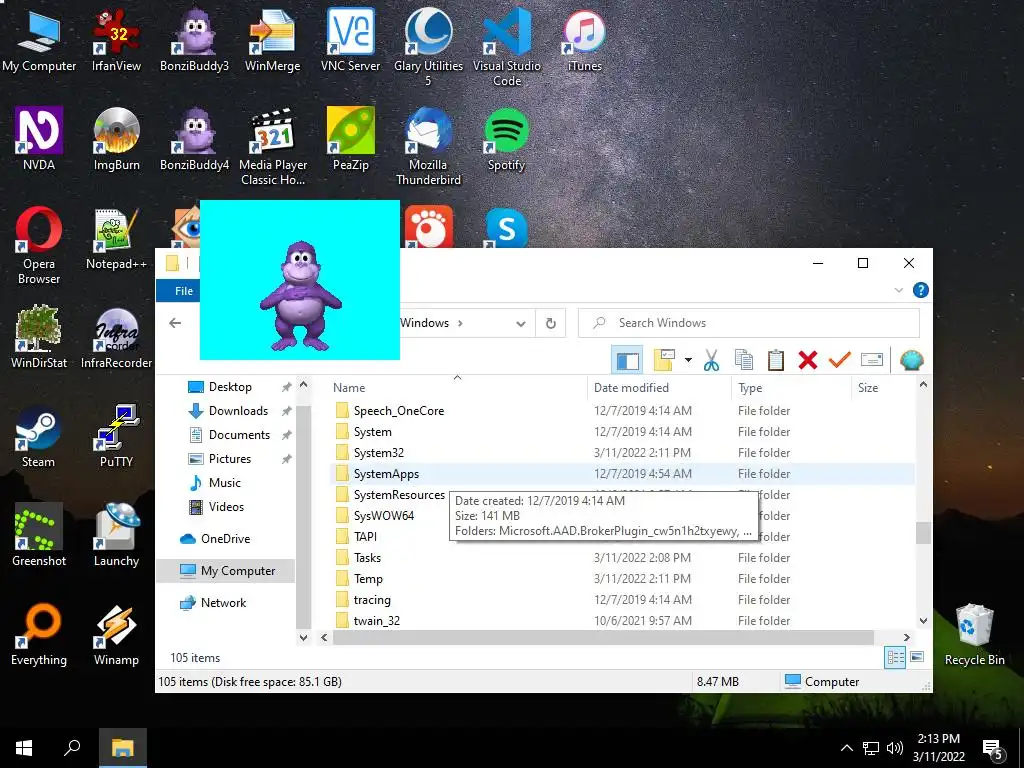This screenshot has height=768, width=1024.
Task: Open the new folder dropdown arrow
Action: pyautogui.click(x=688, y=360)
